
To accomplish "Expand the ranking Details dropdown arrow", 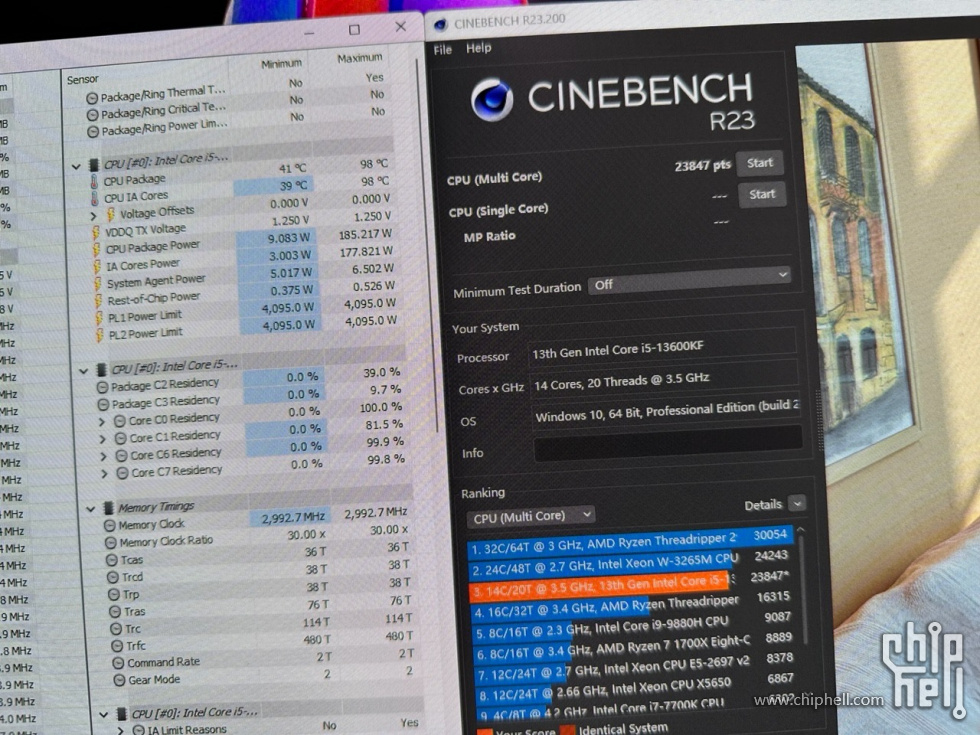I will click(x=797, y=503).
